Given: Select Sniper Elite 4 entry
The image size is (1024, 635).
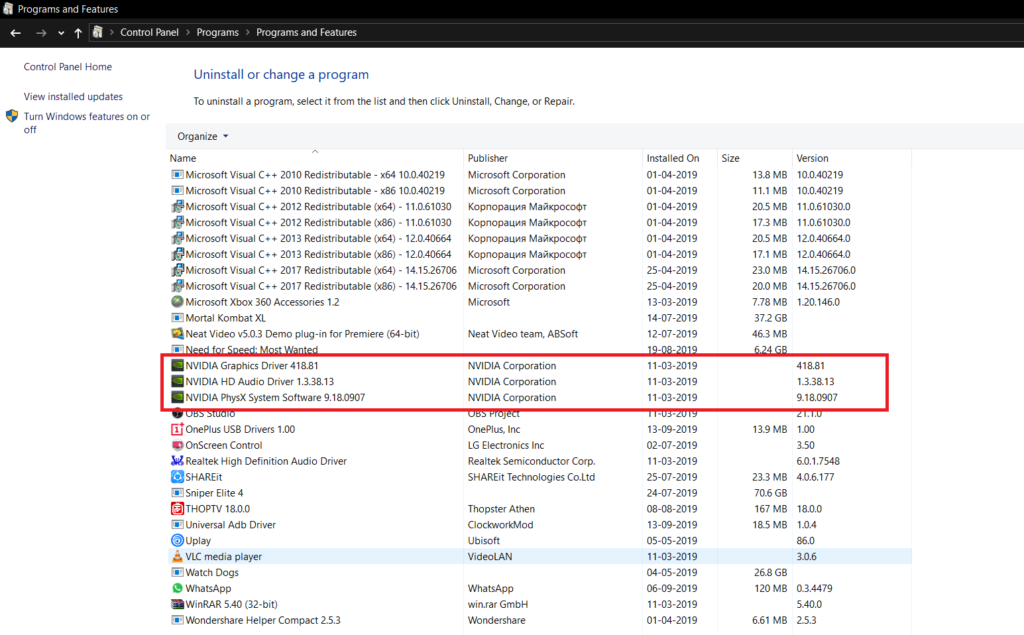Looking at the screenshot, I should (214, 493).
